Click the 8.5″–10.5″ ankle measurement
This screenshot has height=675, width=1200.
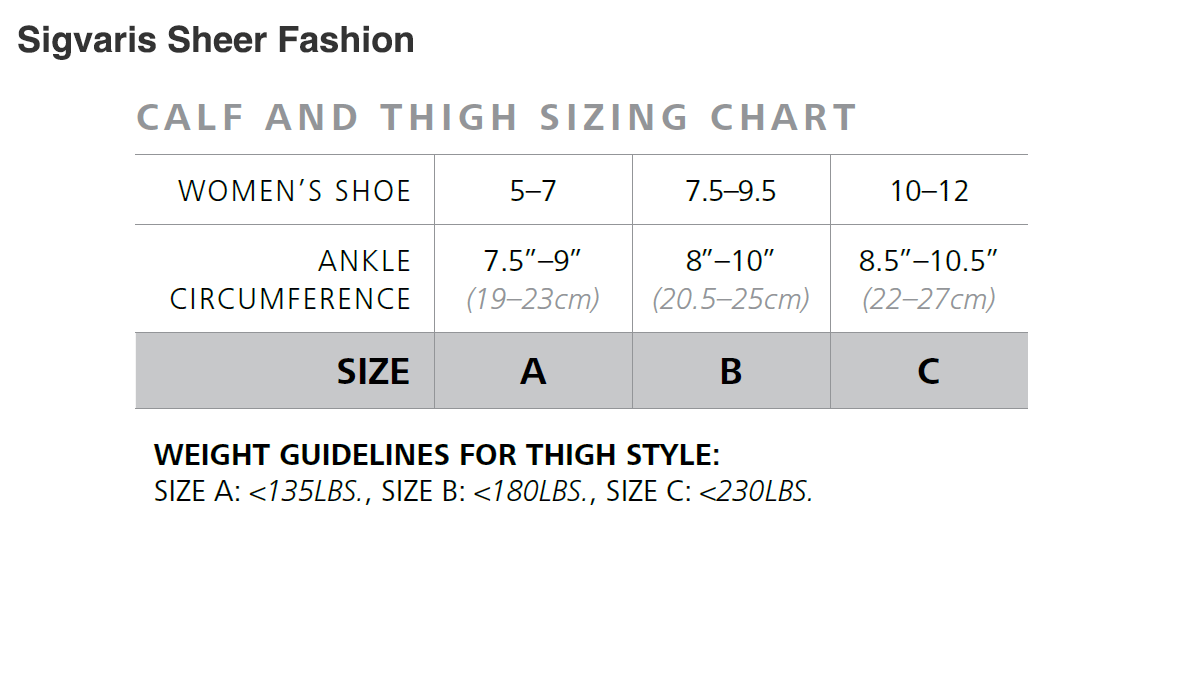pos(929,261)
